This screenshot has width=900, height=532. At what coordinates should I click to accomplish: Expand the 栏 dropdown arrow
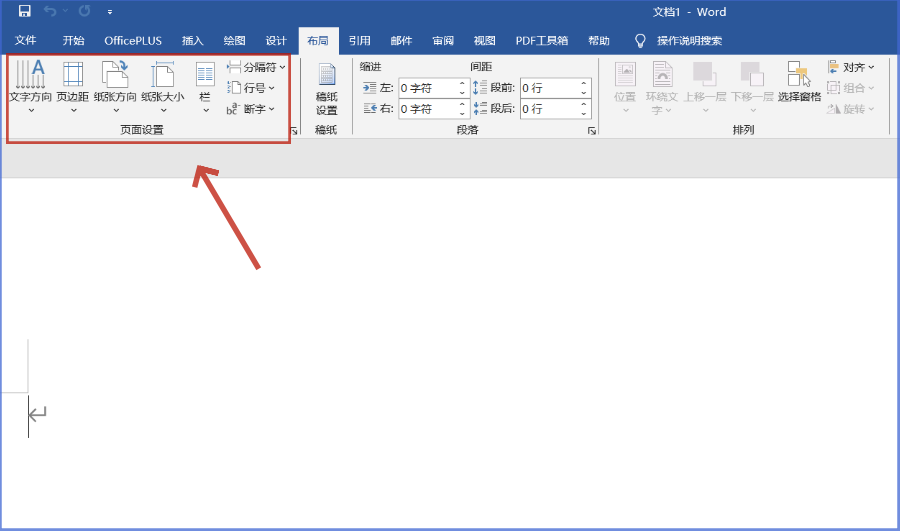(x=205, y=110)
